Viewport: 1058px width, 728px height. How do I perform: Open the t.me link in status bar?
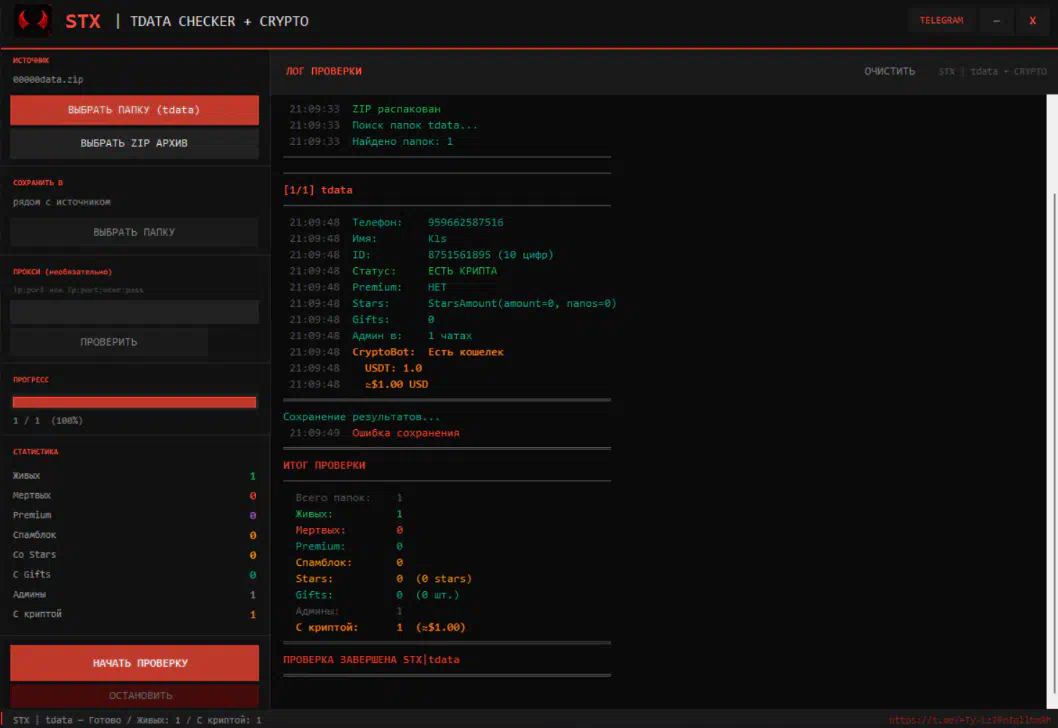(x=968, y=720)
